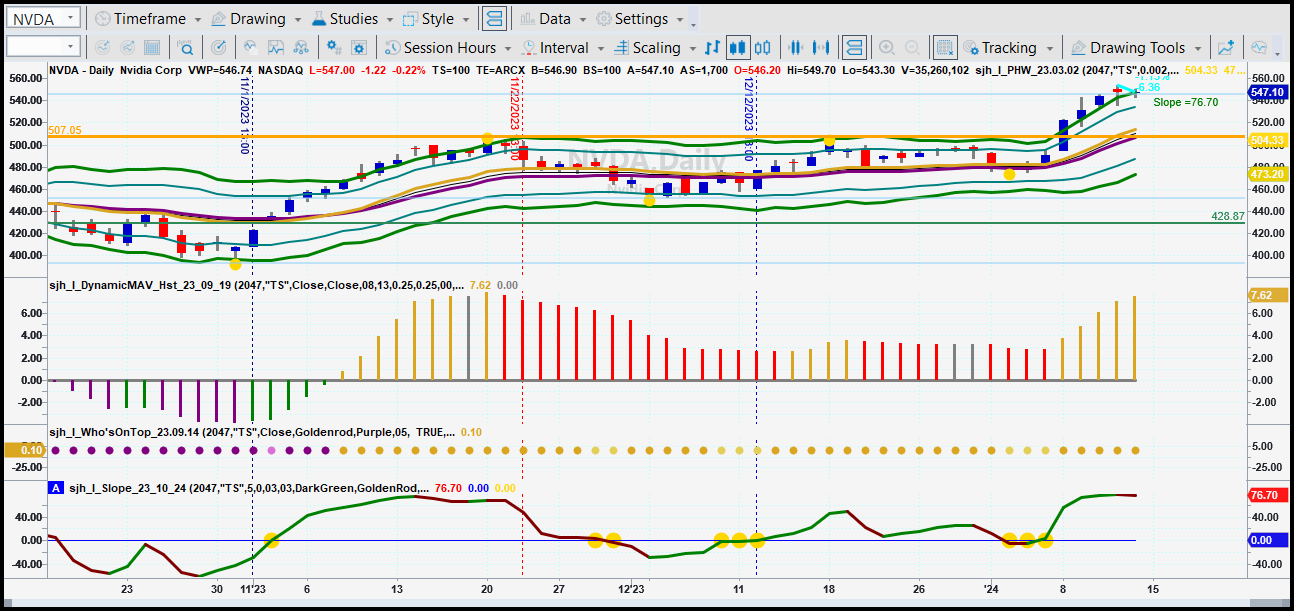1294x611 pixels.
Task: Increase bar spacing with expand icon
Action: pos(822,48)
